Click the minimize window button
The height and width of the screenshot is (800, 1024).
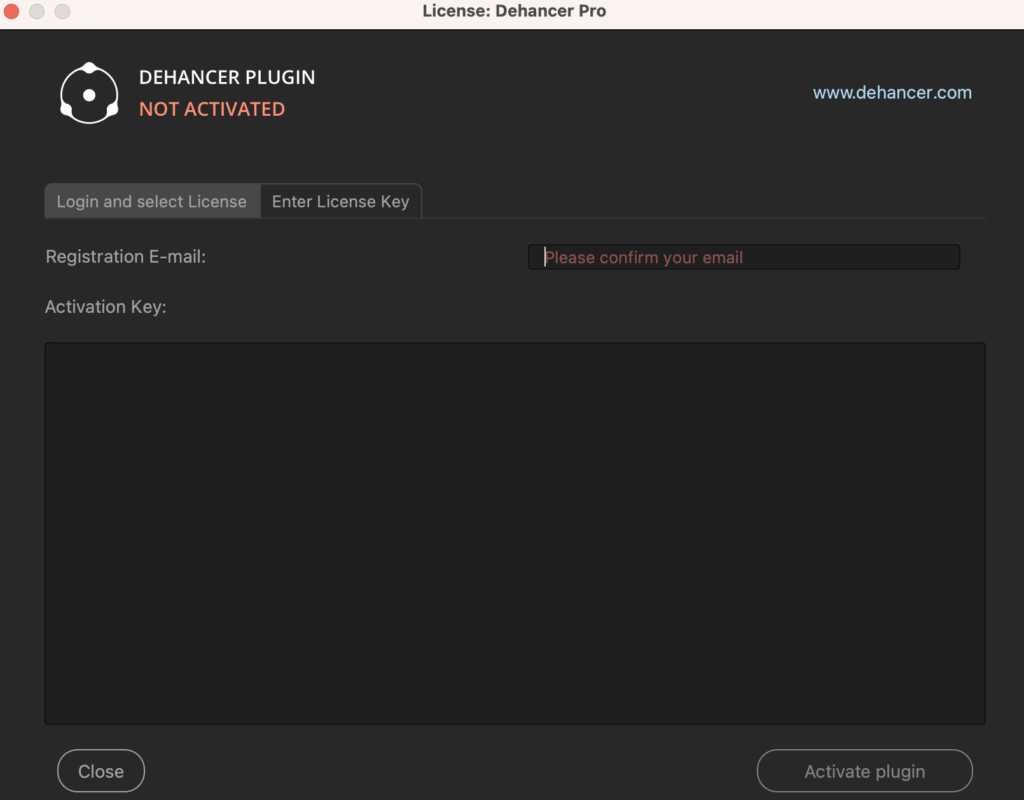click(x=37, y=11)
